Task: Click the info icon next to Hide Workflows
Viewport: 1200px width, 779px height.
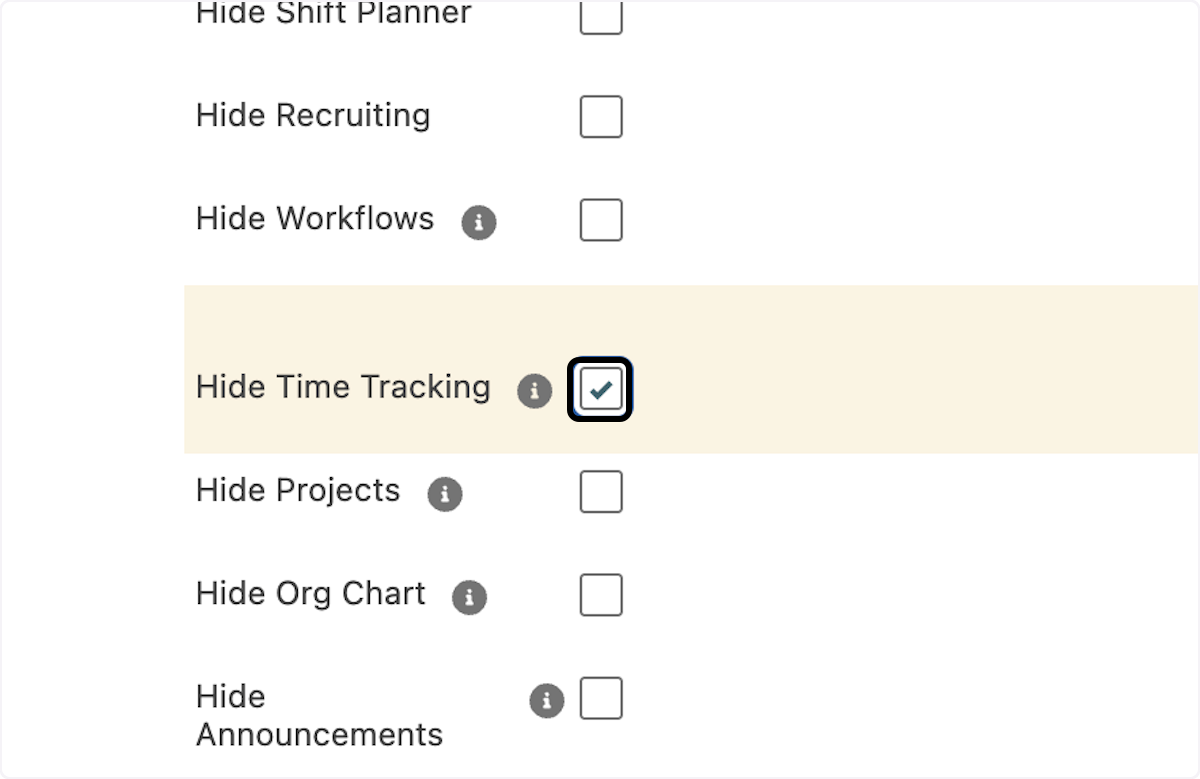Action: click(479, 223)
